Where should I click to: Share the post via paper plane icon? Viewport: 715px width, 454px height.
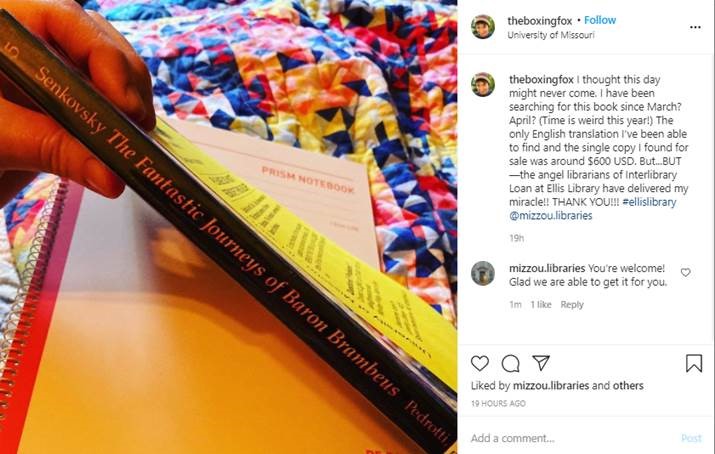[541, 363]
